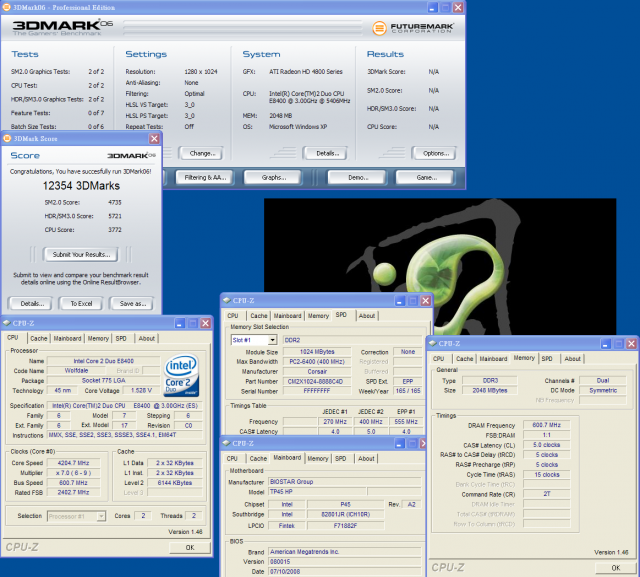Image resolution: width=640 pixels, height=577 pixels.
Task: Click the Motherboard Model TP45 HP field
Action: click(x=317, y=492)
